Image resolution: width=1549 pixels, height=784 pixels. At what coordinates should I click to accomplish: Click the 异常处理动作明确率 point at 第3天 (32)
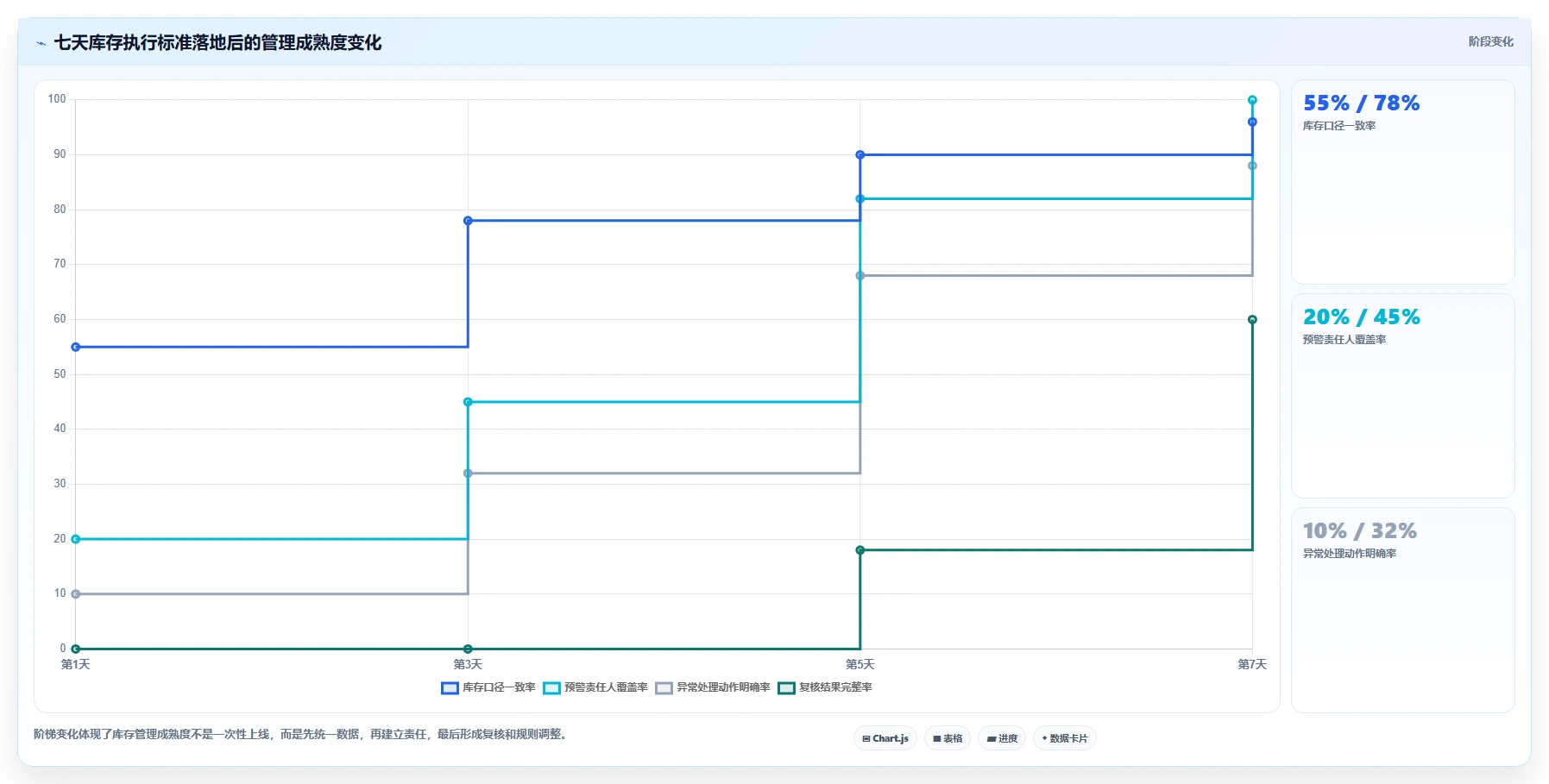click(x=468, y=474)
